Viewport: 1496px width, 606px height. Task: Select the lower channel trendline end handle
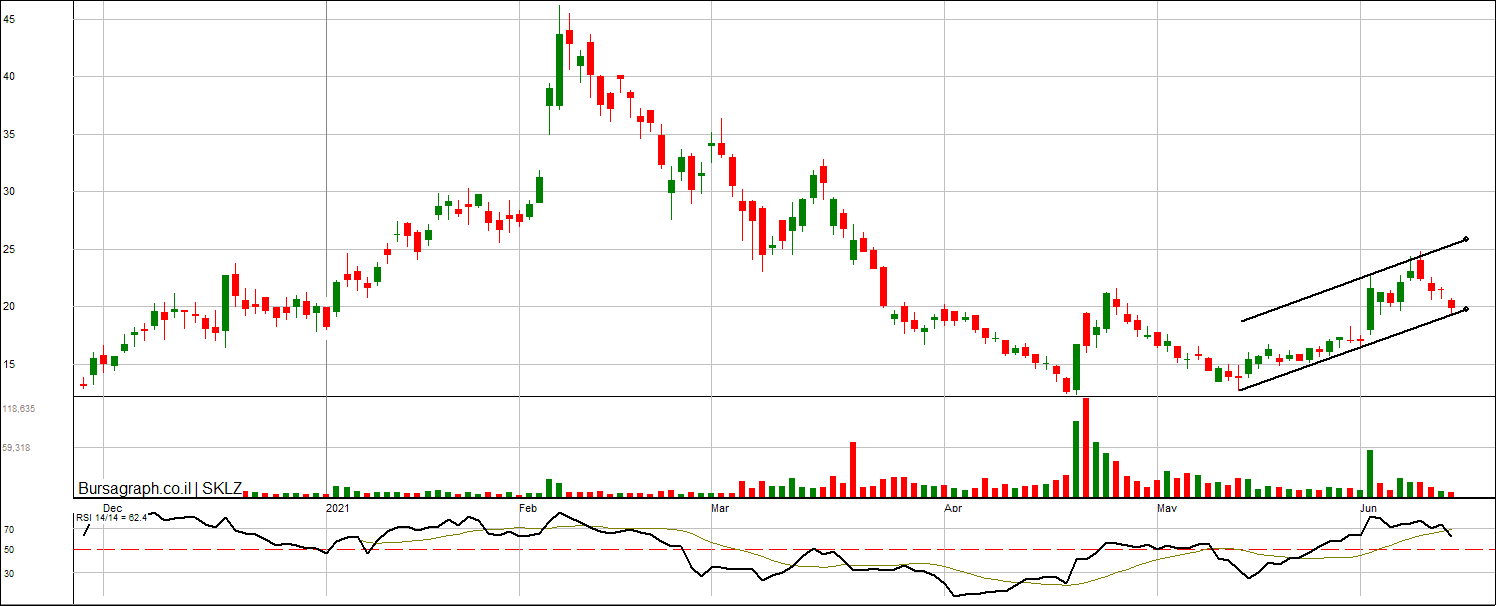pos(1466,309)
